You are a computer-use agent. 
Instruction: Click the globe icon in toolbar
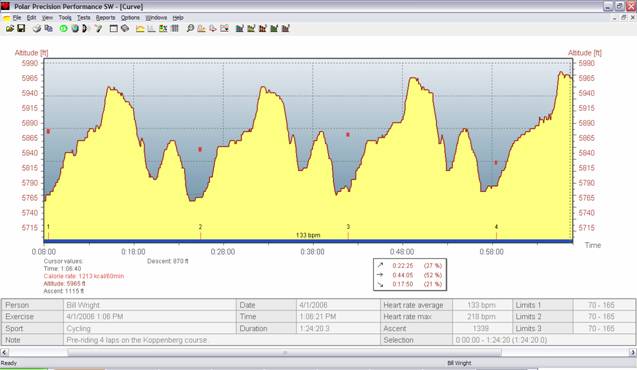point(75,28)
